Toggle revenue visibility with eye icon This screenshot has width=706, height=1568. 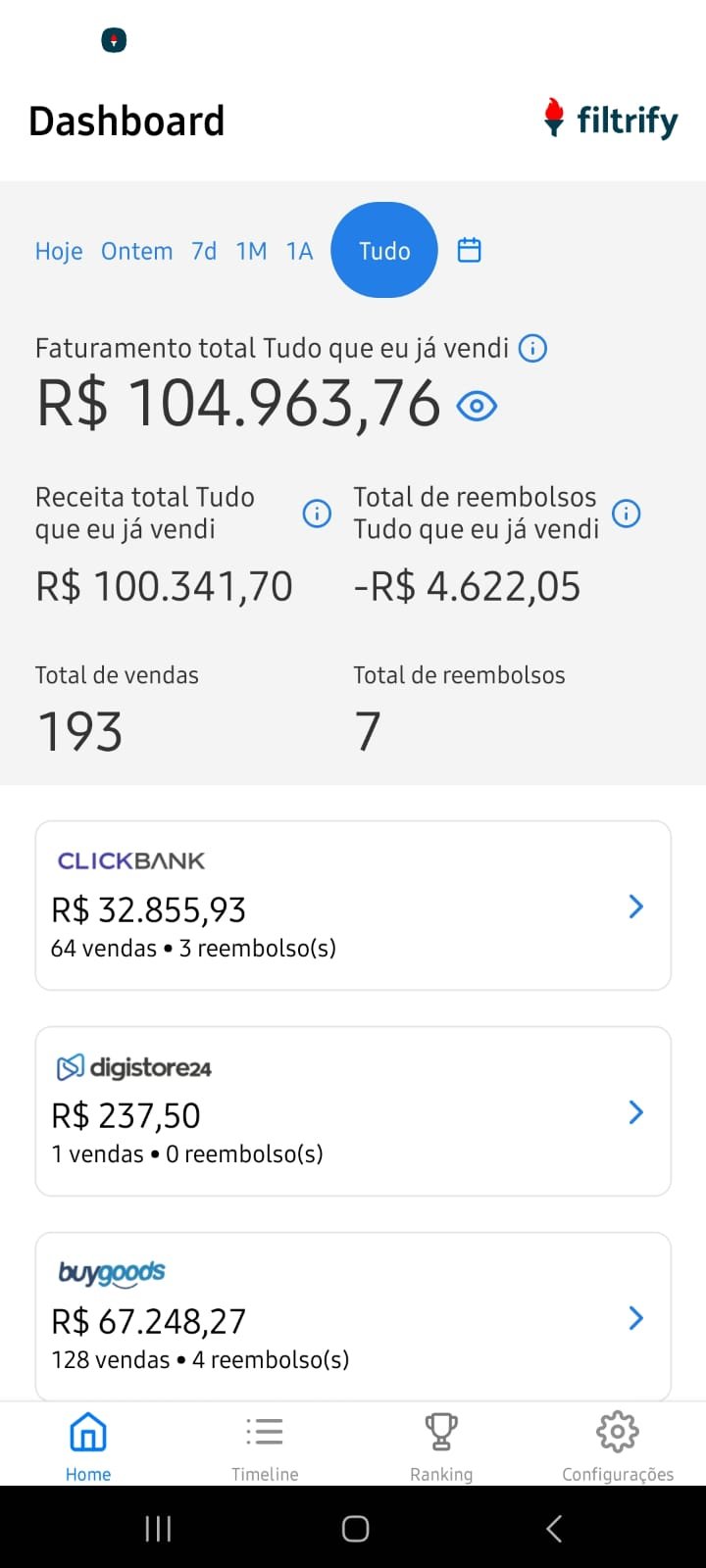(478, 406)
